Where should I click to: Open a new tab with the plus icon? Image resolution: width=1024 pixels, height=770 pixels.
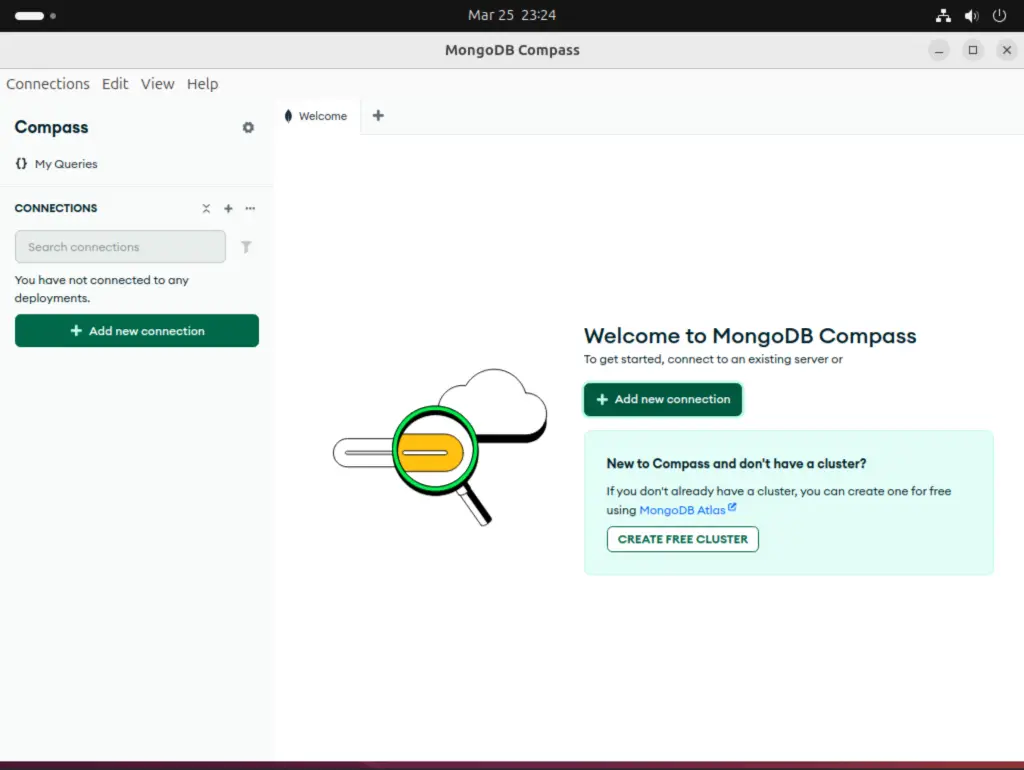point(378,116)
